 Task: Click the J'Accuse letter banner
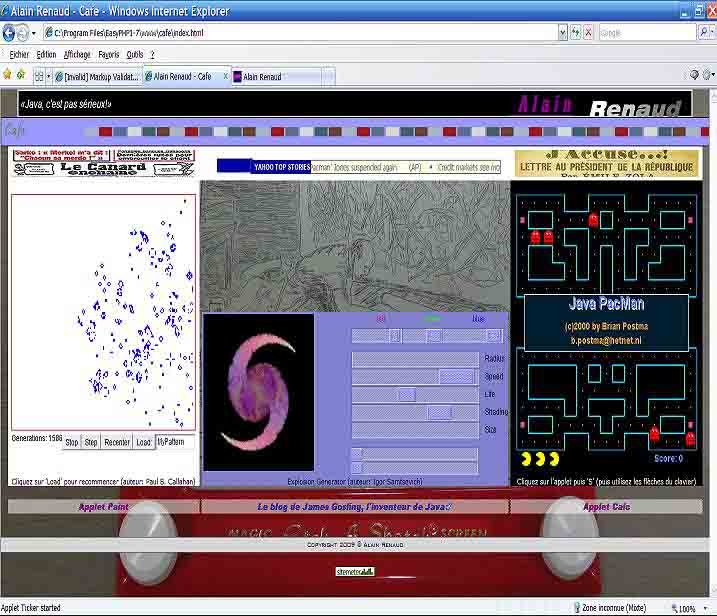tap(607, 163)
